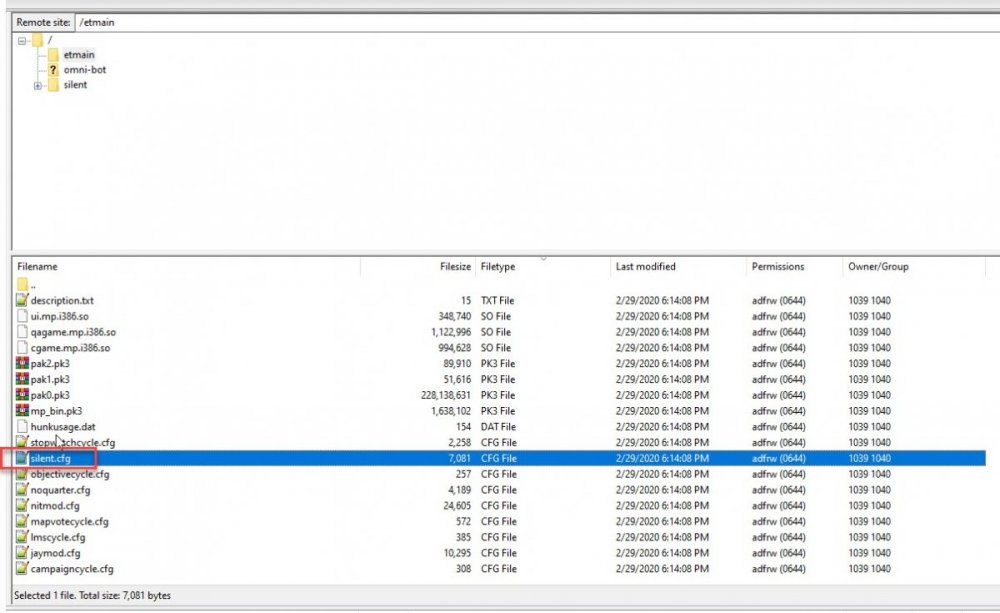
Task: Select jaymod.cfg in the file list
Action: [x=56, y=553]
